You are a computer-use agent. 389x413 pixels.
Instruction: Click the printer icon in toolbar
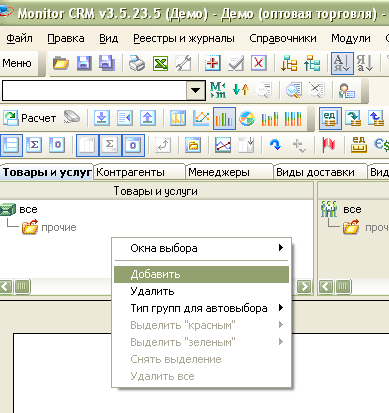coord(137,63)
